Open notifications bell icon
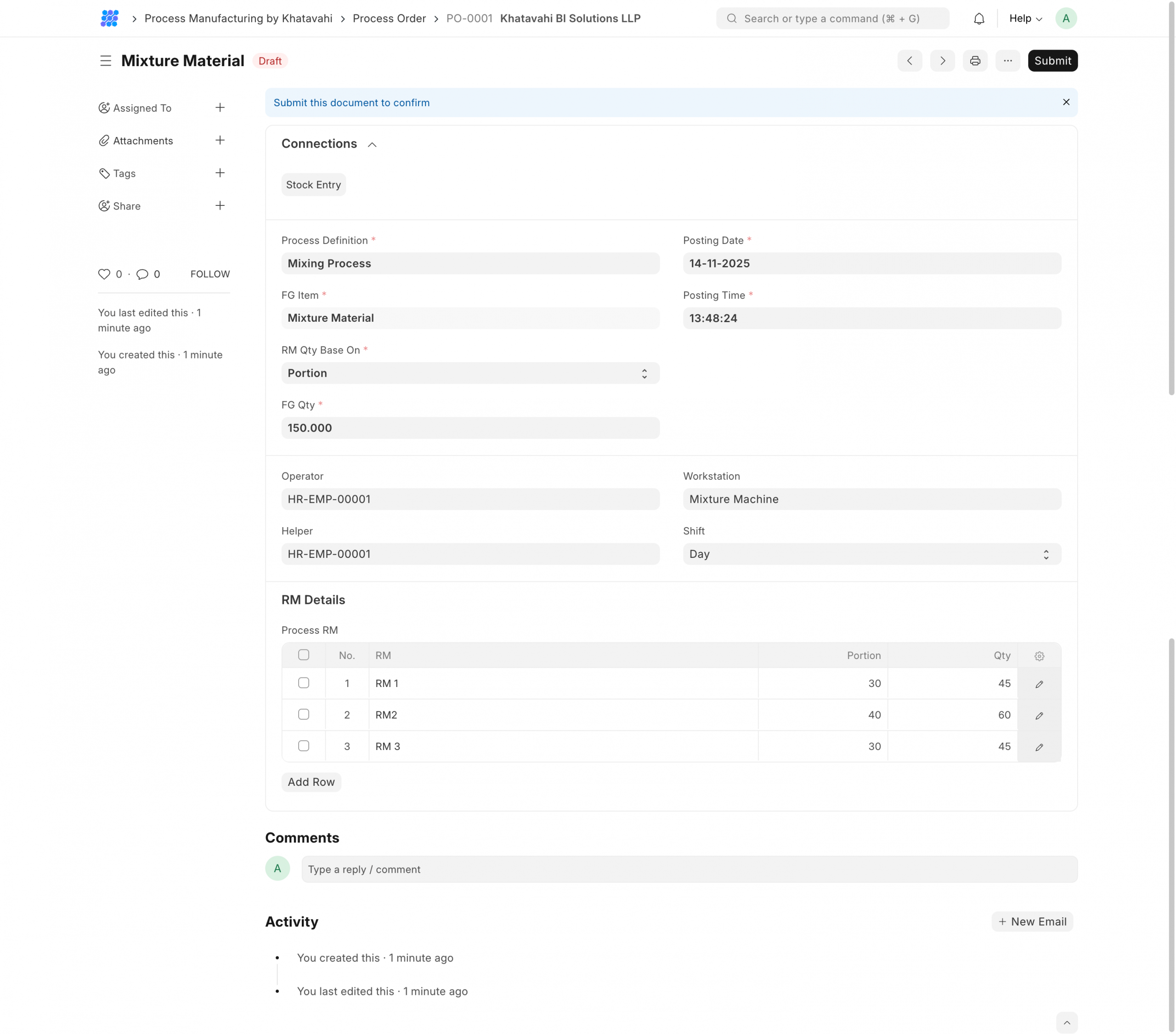 point(978,18)
